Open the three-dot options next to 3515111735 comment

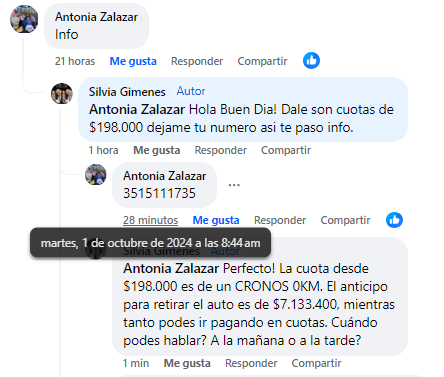tap(234, 185)
